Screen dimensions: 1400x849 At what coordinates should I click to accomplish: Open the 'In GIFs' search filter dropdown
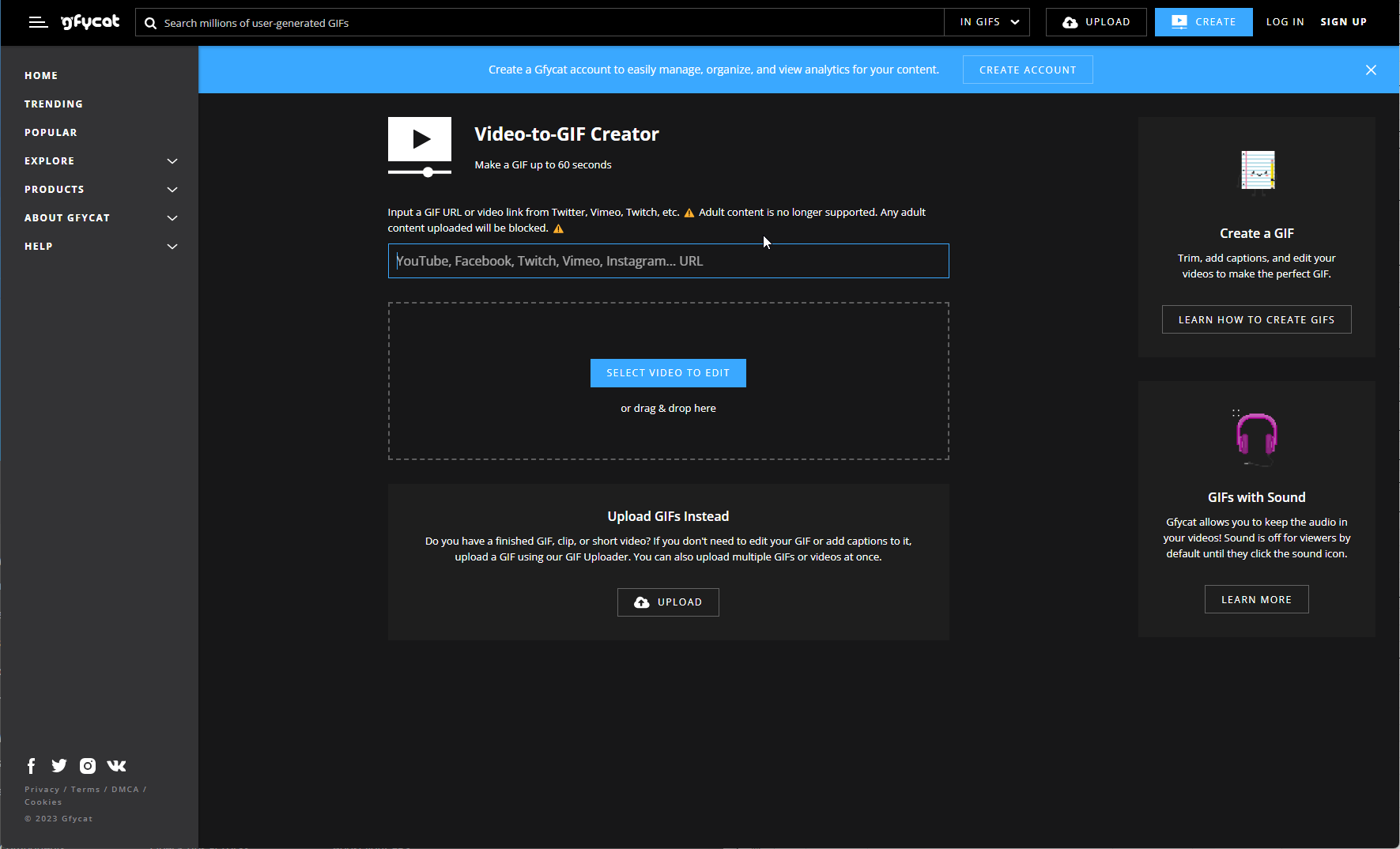[x=987, y=22]
